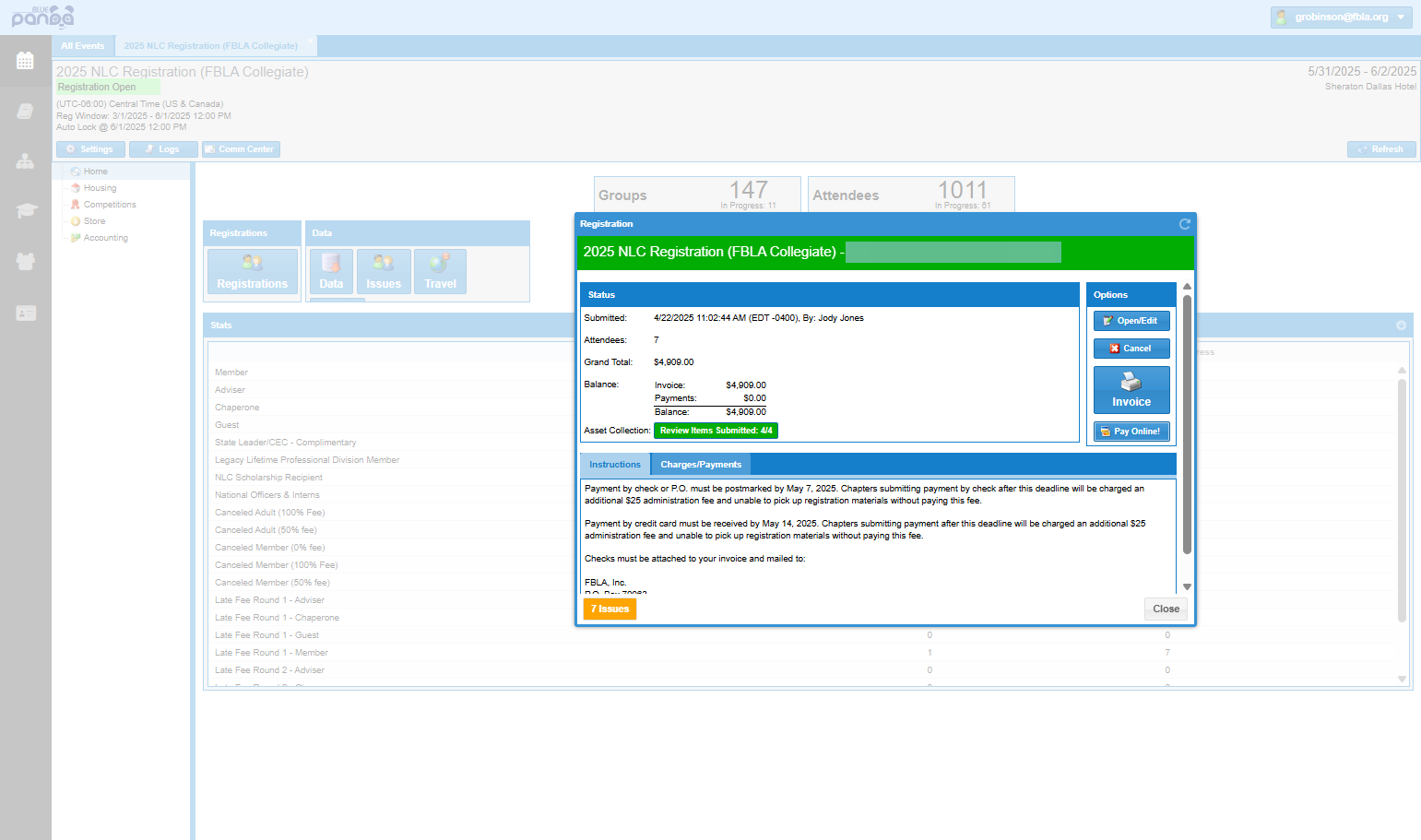Viewport: 1421px width, 840px height.
Task: Close the Registration dialog
Action: [1166, 609]
